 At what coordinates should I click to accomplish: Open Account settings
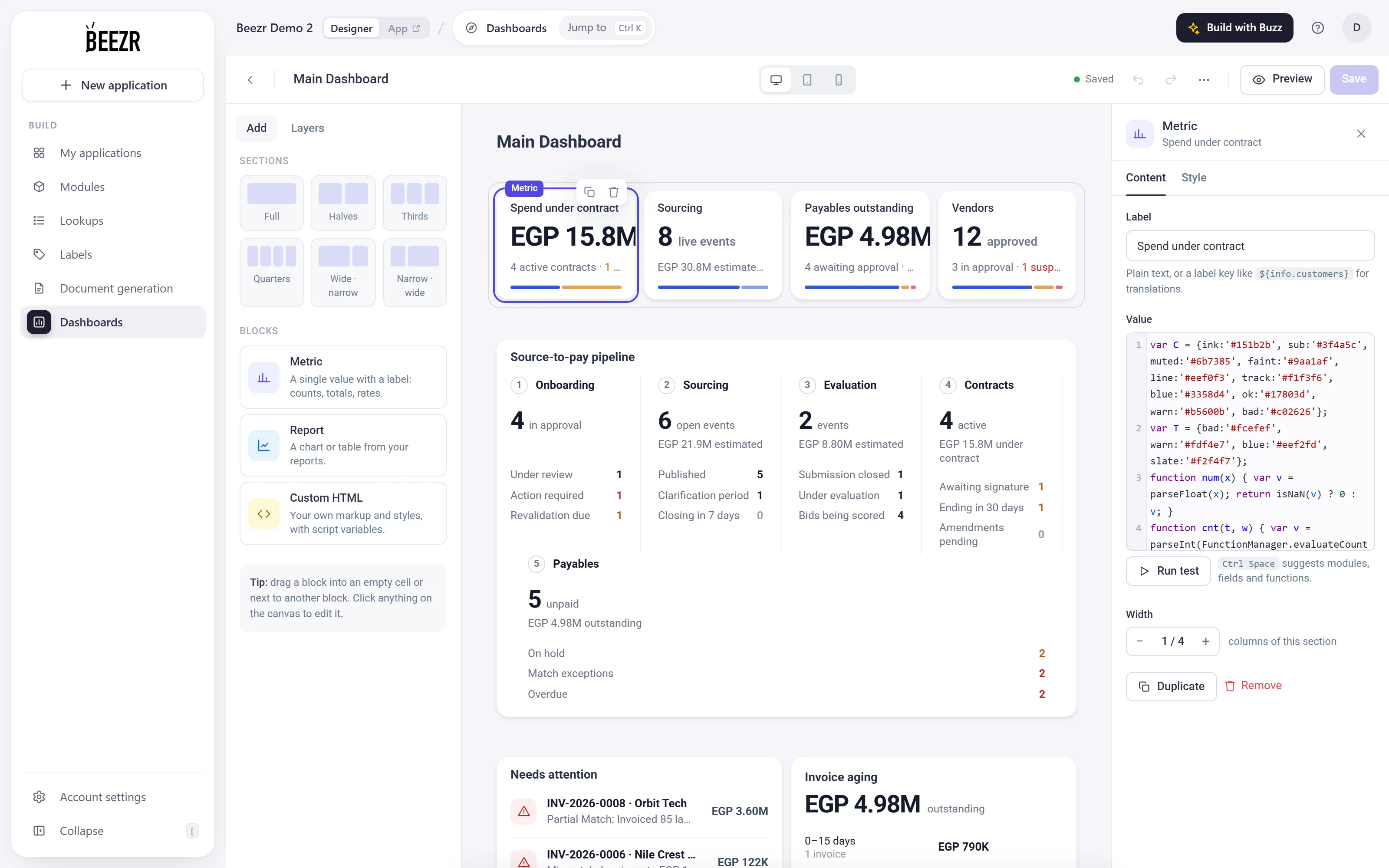[113, 797]
